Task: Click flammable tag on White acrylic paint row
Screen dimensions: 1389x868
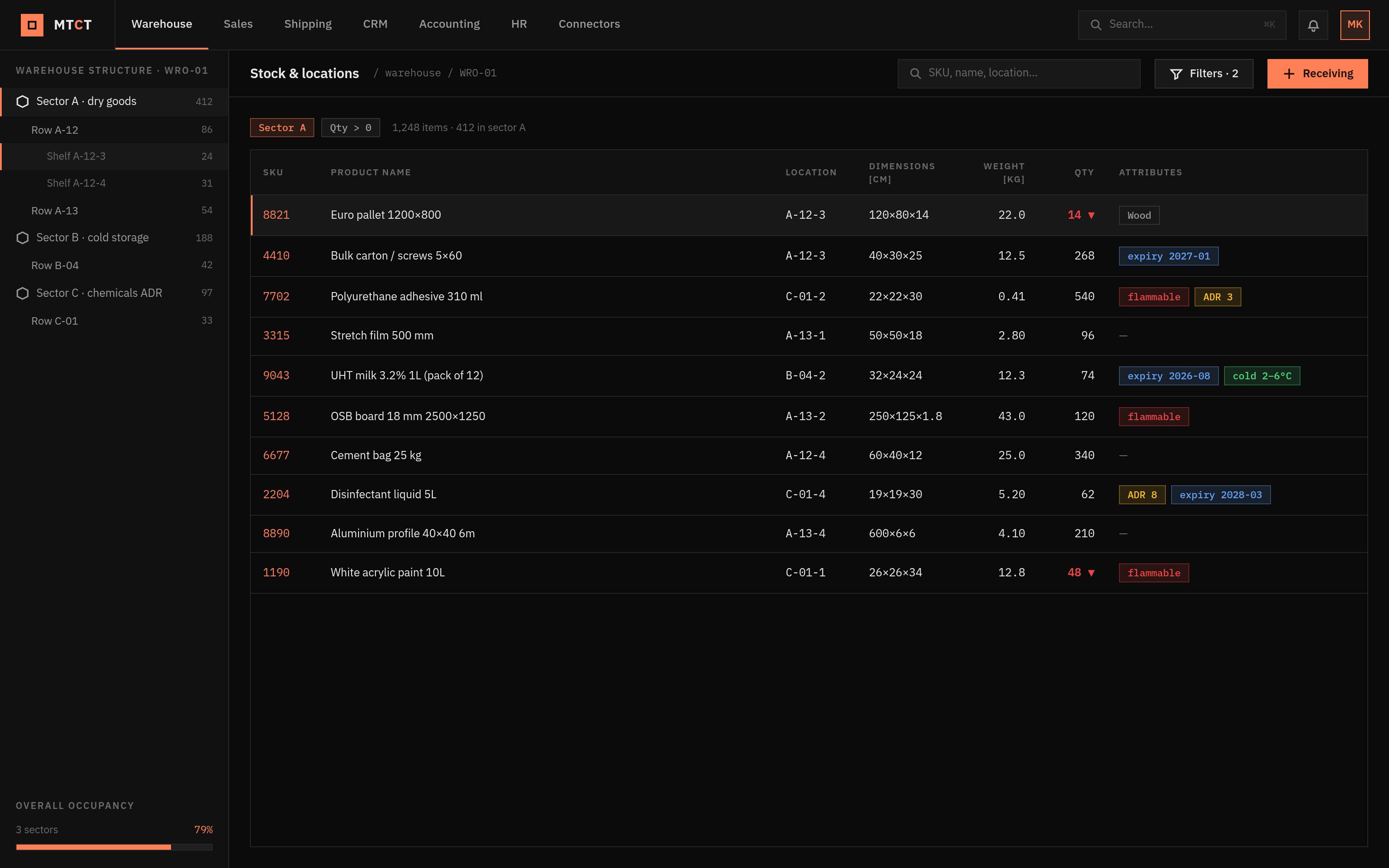Action: coord(1154,573)
